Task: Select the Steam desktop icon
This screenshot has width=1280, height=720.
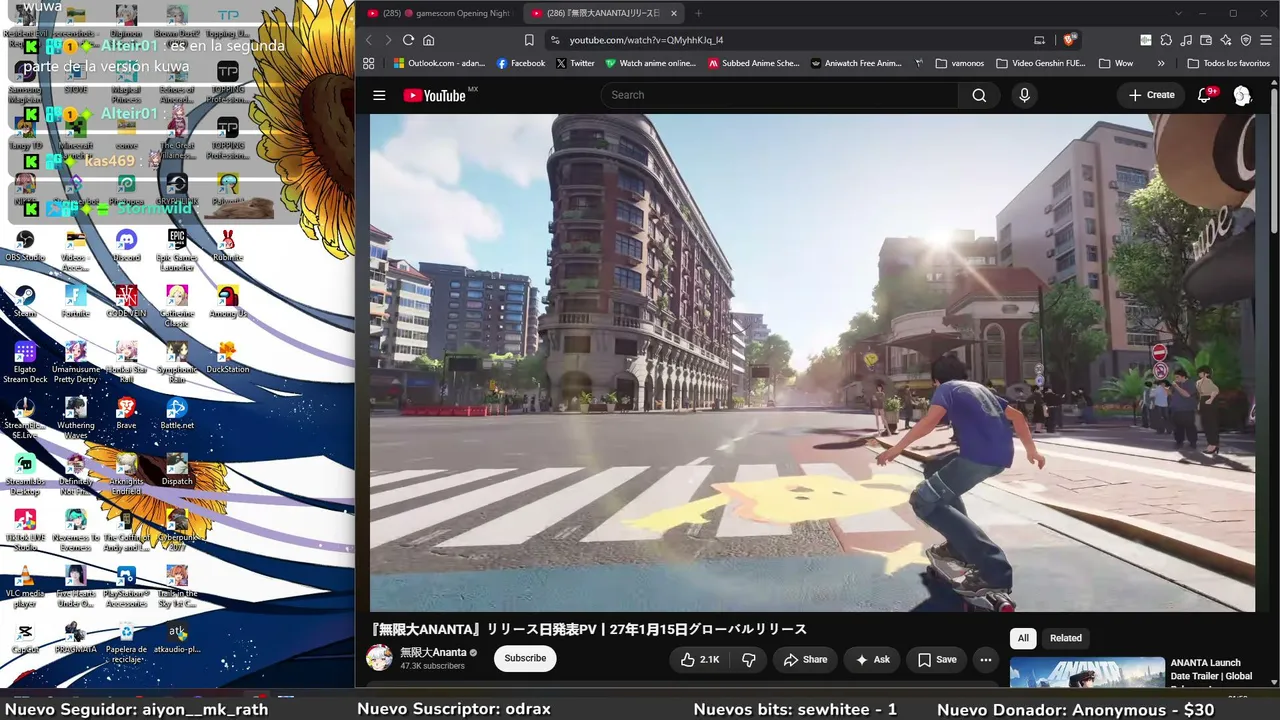Action: [x=25, y=301]
